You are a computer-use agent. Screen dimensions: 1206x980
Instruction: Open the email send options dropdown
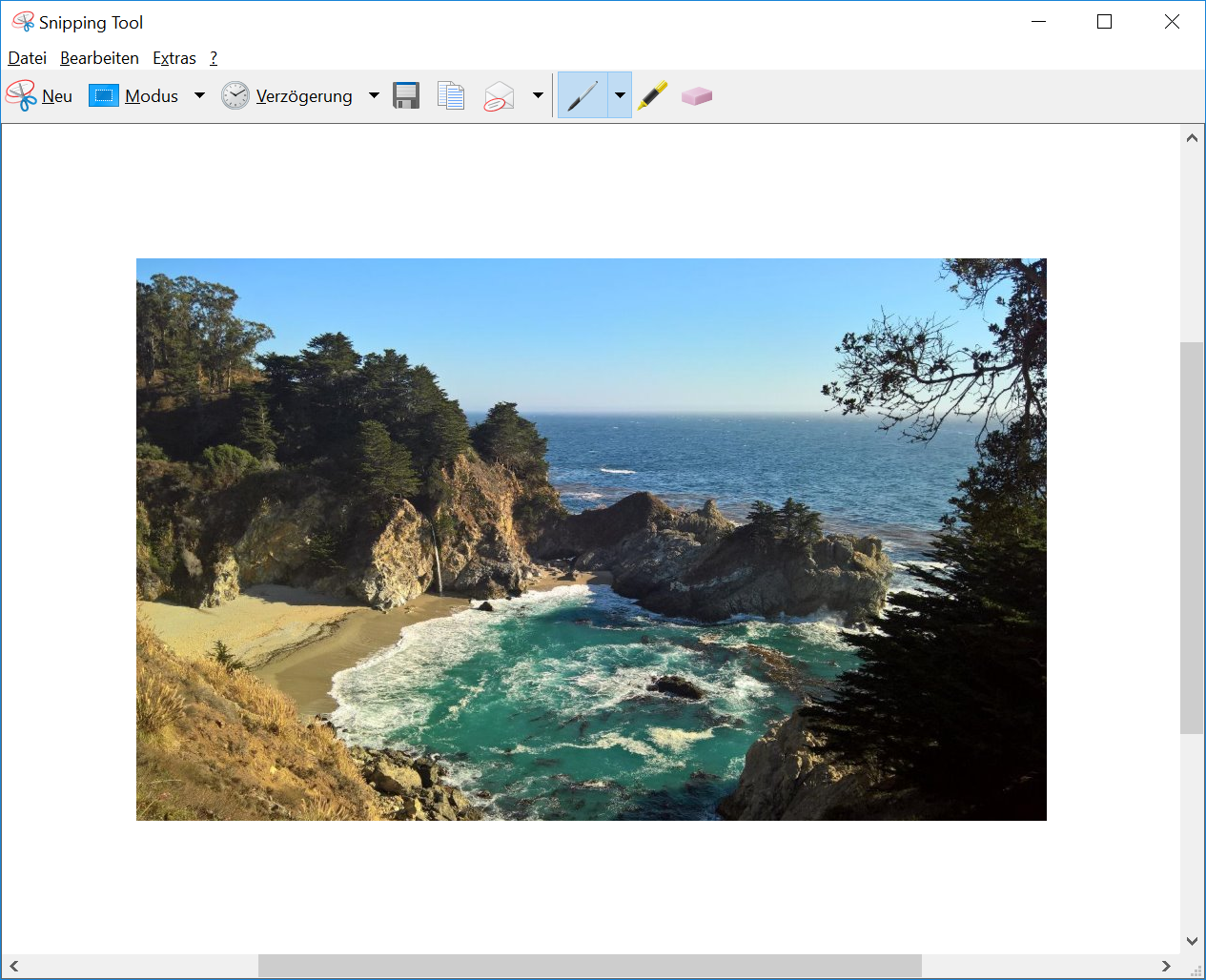point(538,95)
